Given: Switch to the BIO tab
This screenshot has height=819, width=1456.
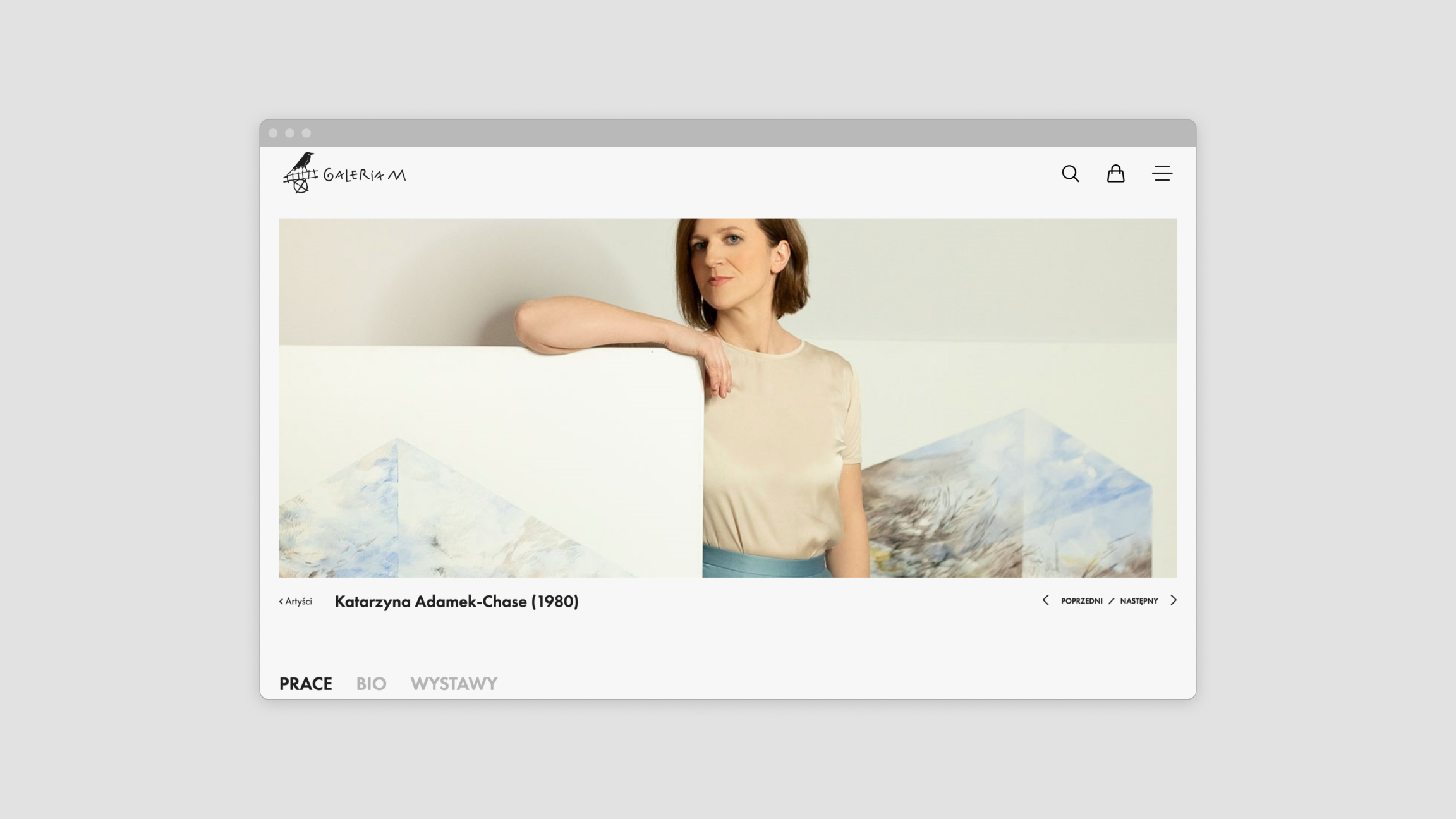Looking at the screenshot, I should tap(371, 684).
